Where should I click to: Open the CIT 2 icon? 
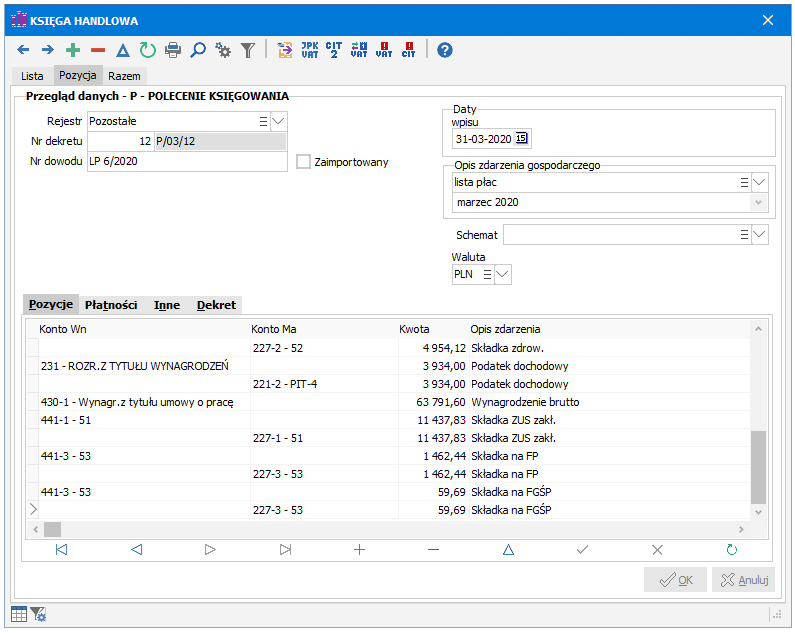point(334,50)
